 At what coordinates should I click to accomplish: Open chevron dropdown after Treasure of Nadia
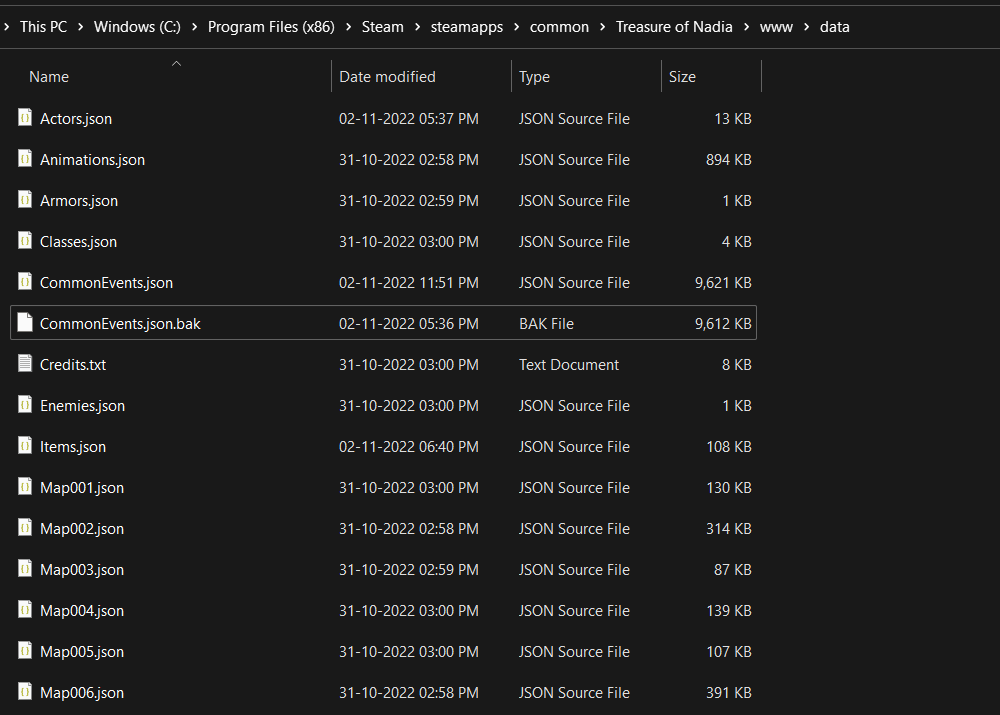pos(746,27)
